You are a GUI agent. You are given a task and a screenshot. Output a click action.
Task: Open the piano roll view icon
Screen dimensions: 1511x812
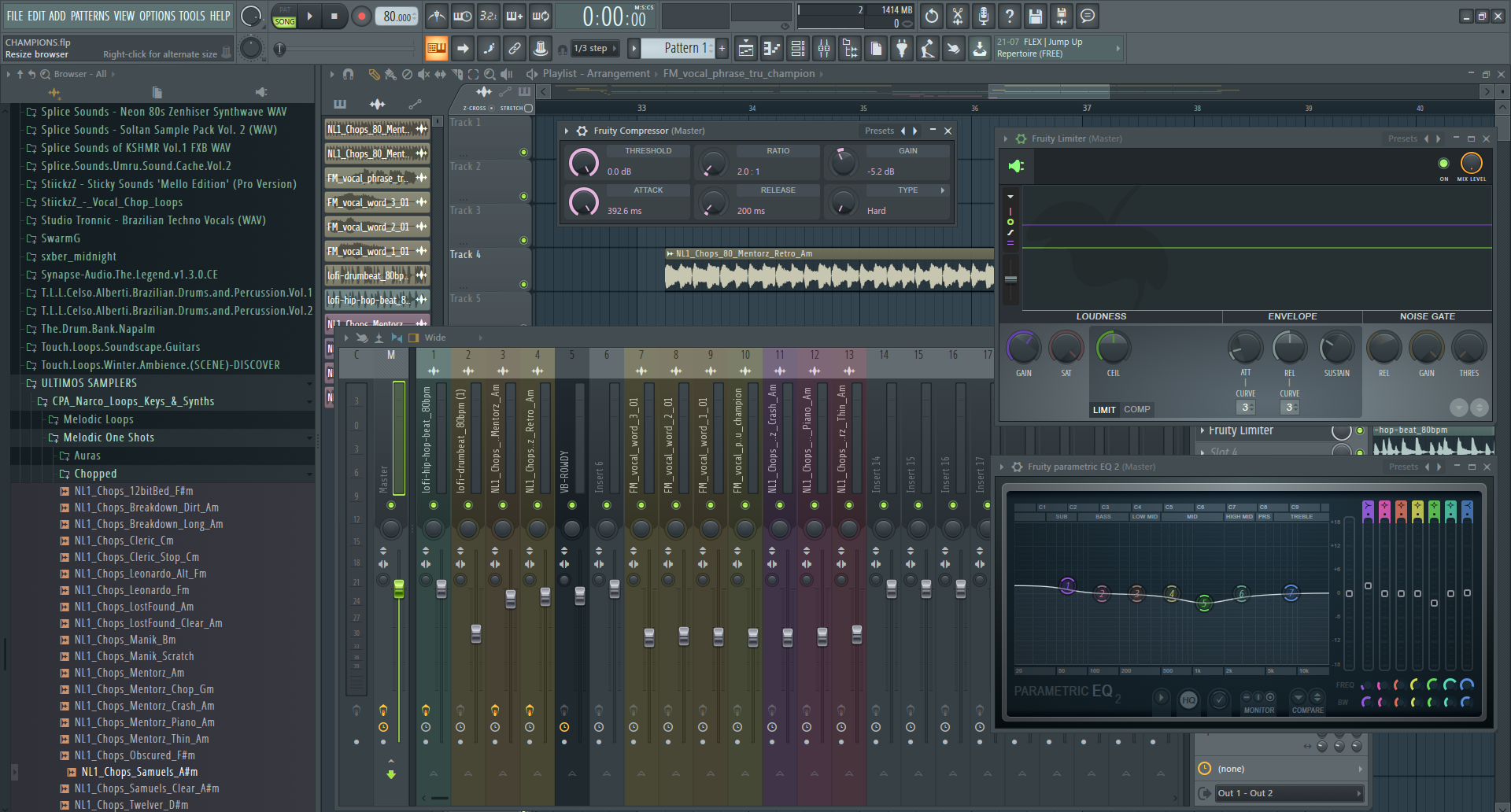tap(772, 49)
